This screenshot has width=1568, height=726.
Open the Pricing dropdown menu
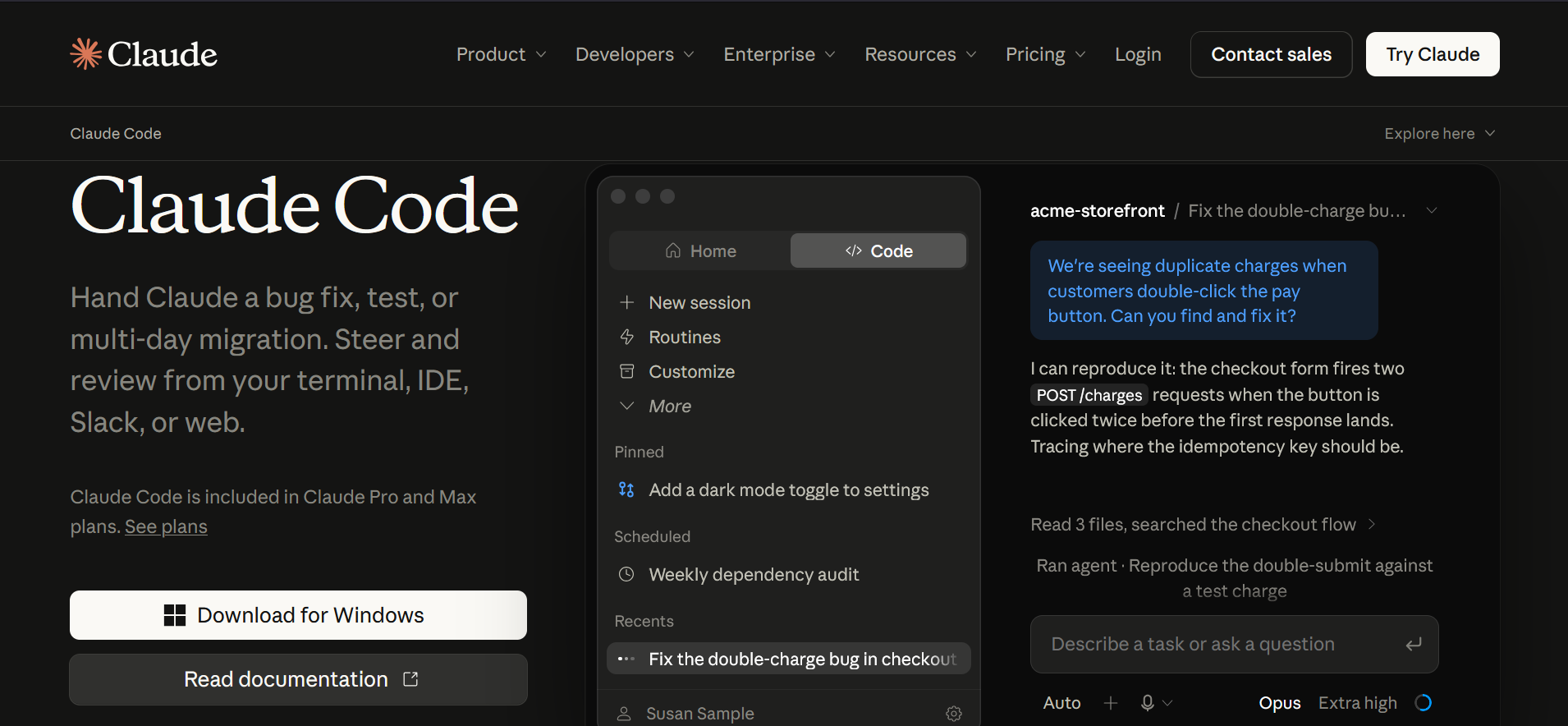(1046, 54)
